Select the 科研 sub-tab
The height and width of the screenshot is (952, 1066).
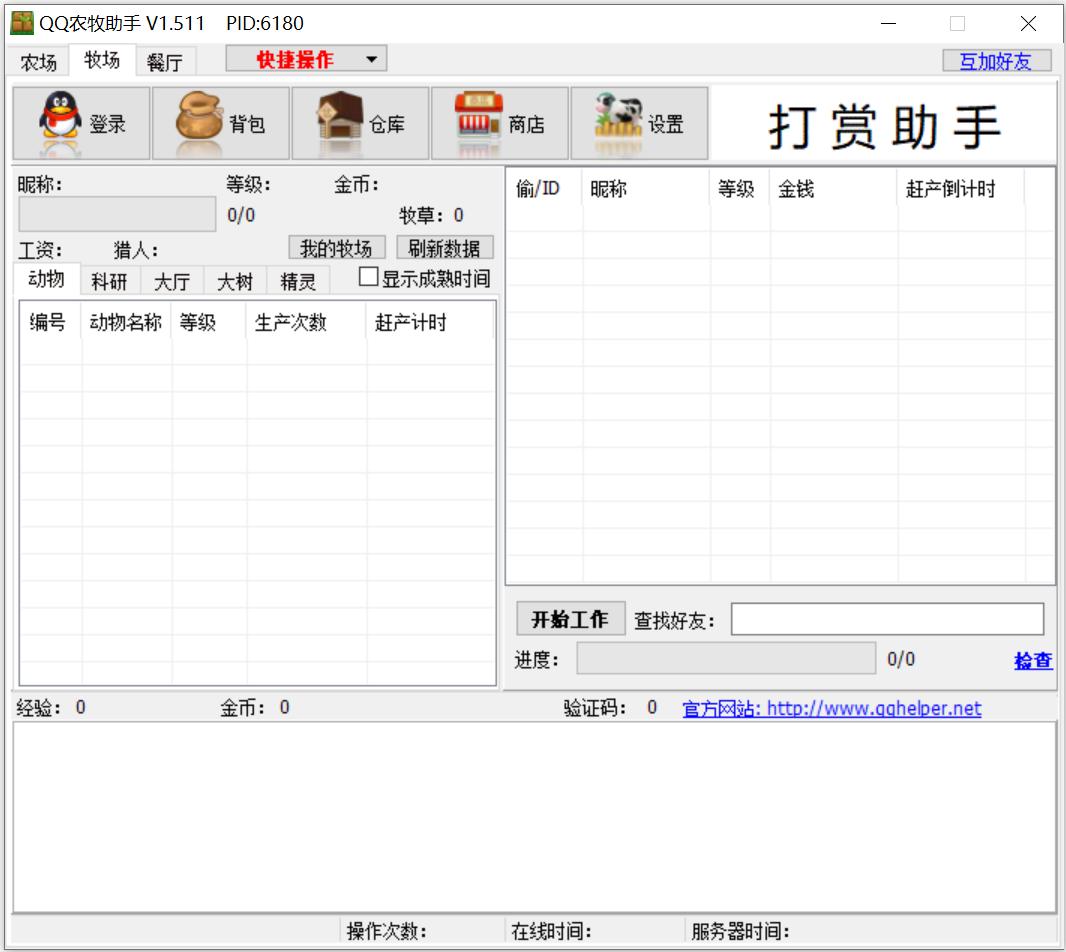[109, 282]
